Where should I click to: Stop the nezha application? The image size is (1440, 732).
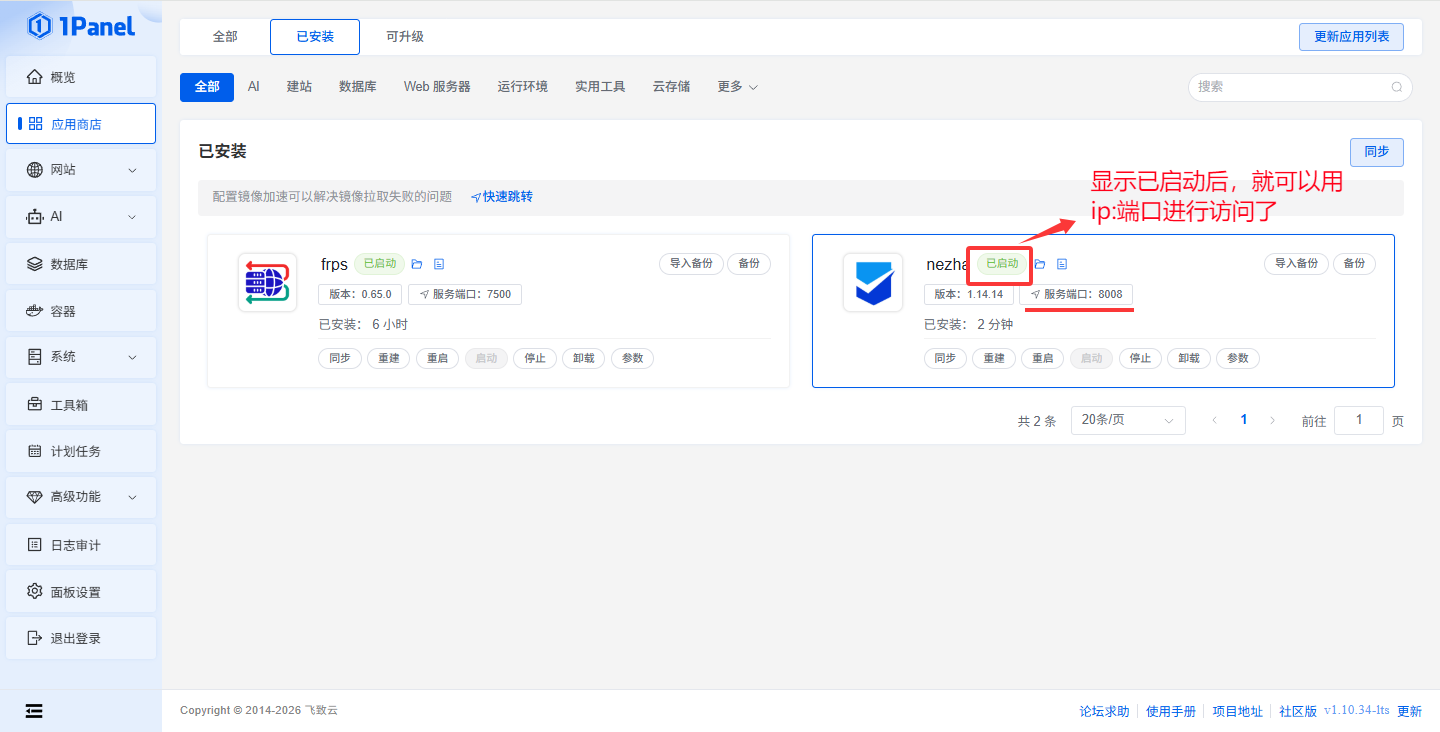coord(1140,358)
